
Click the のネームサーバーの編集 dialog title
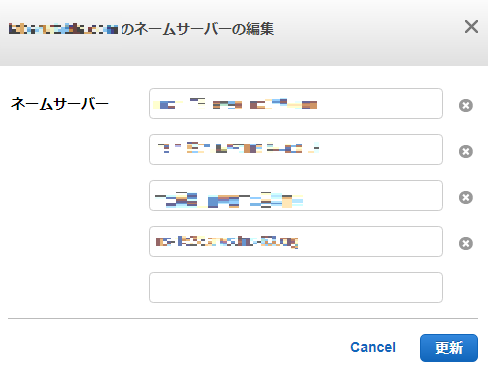[197, 29]
